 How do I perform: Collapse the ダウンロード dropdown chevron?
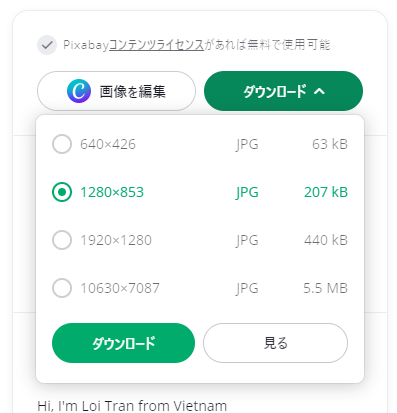319,91
